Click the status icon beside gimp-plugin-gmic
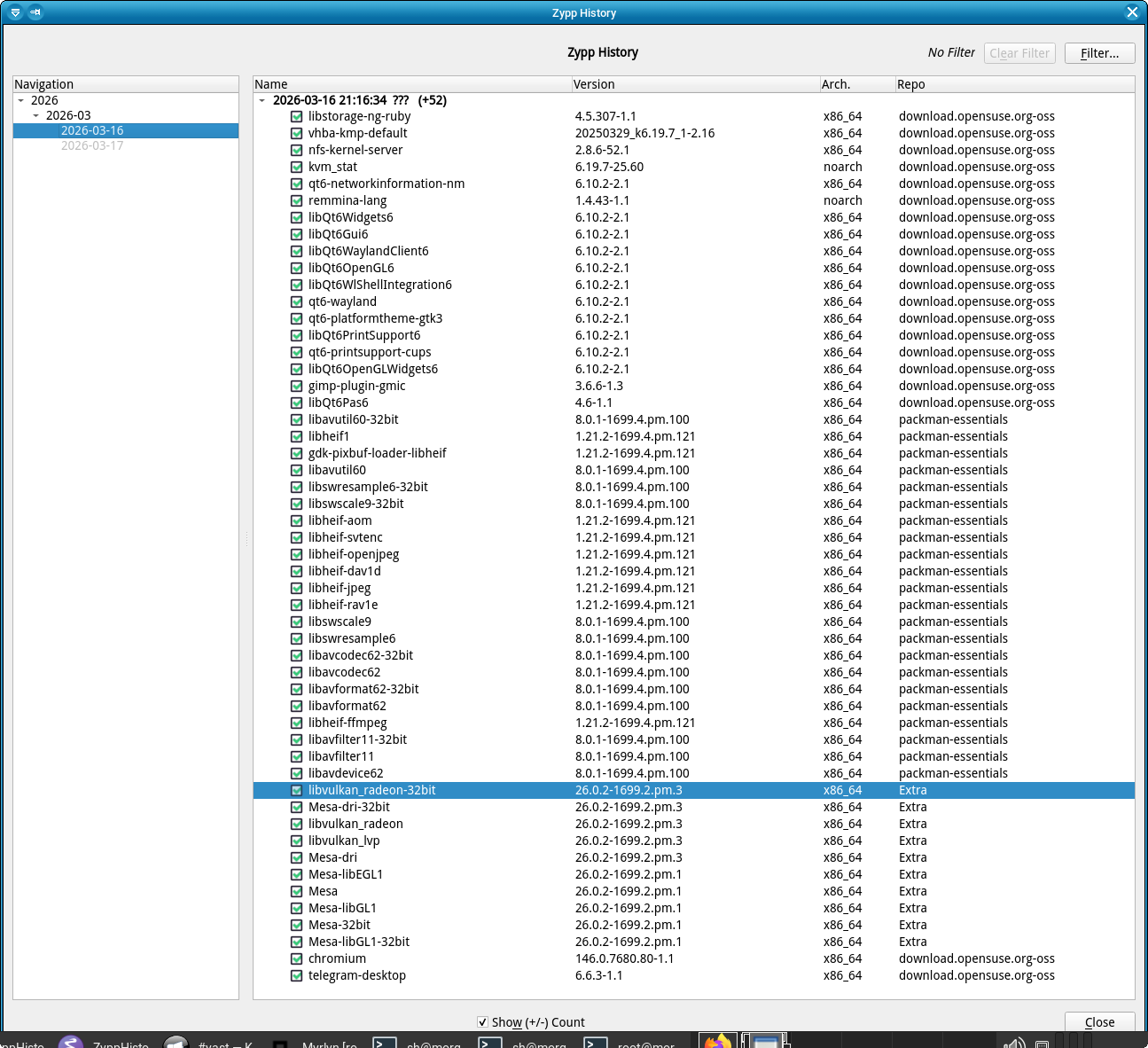Screen dimensions: 1148x1048 point(297,386)
